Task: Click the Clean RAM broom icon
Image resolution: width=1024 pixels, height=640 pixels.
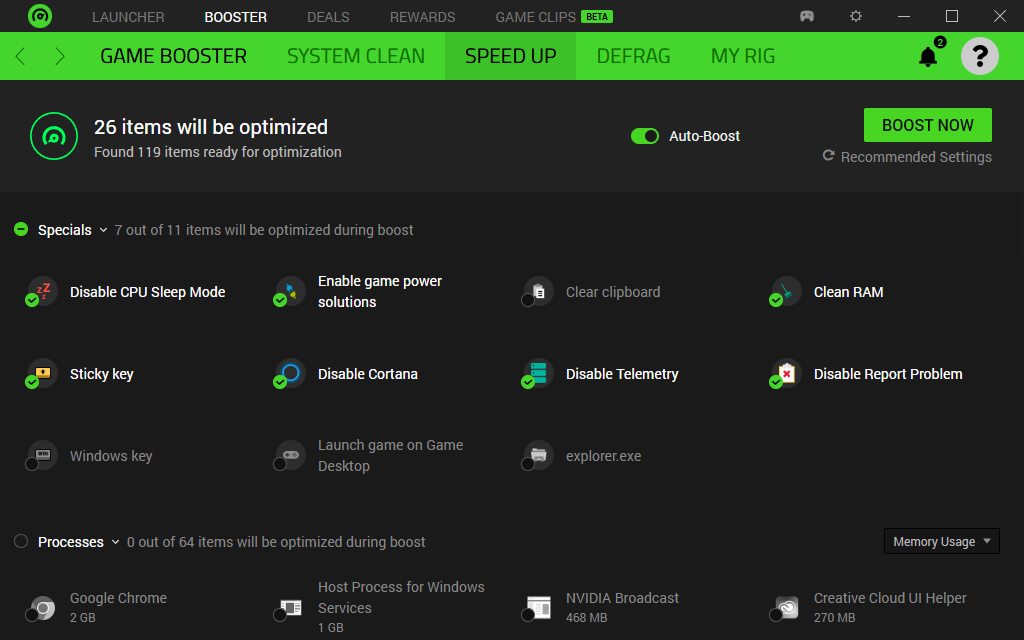Action: tap(787, 291)
